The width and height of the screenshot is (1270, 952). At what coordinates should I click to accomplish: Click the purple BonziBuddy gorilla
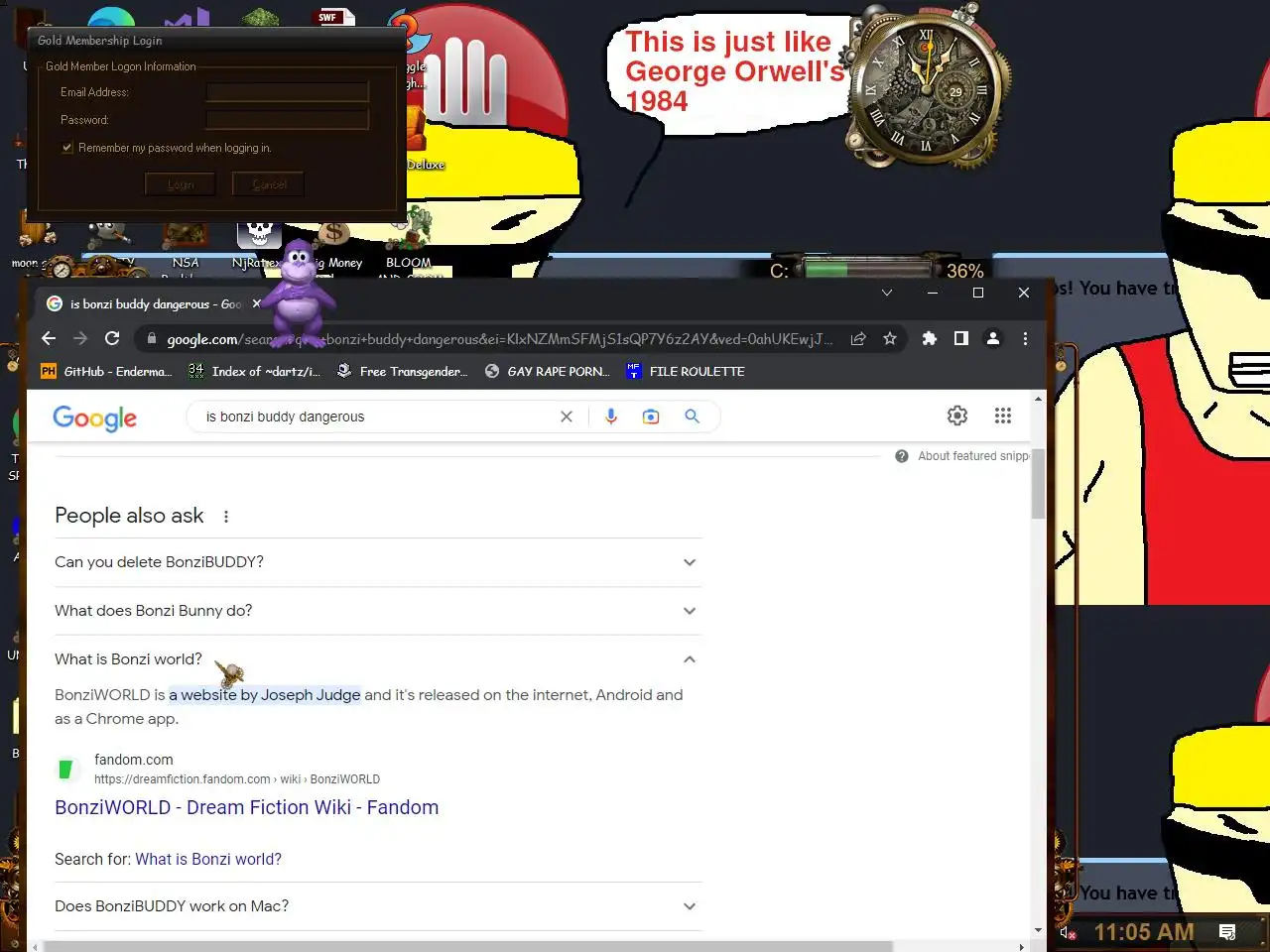point(300,293)
